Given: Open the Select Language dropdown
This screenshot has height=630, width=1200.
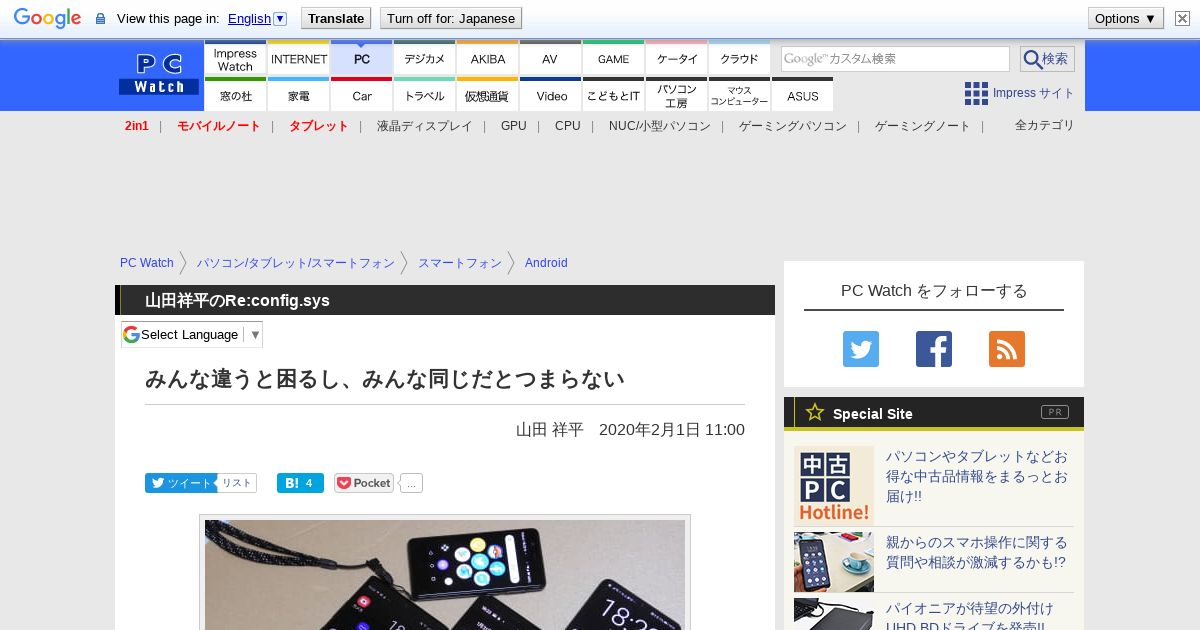Looking at the screenshot, I should (x=192, y=335).
